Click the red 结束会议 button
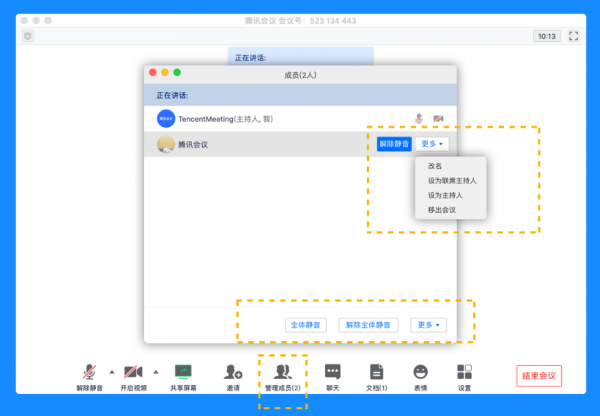600x416 pixels. [537, 376]
